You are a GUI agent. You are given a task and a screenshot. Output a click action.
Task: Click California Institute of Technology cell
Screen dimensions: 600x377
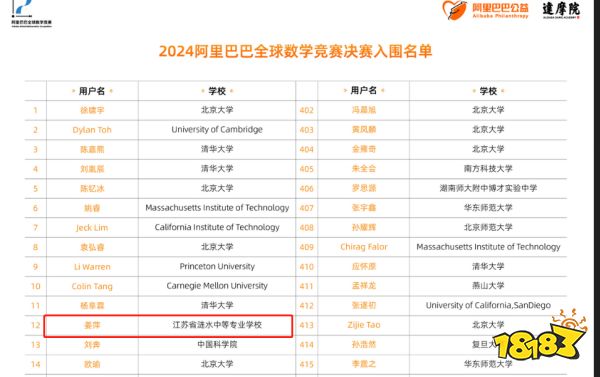[x=217, y=227]
